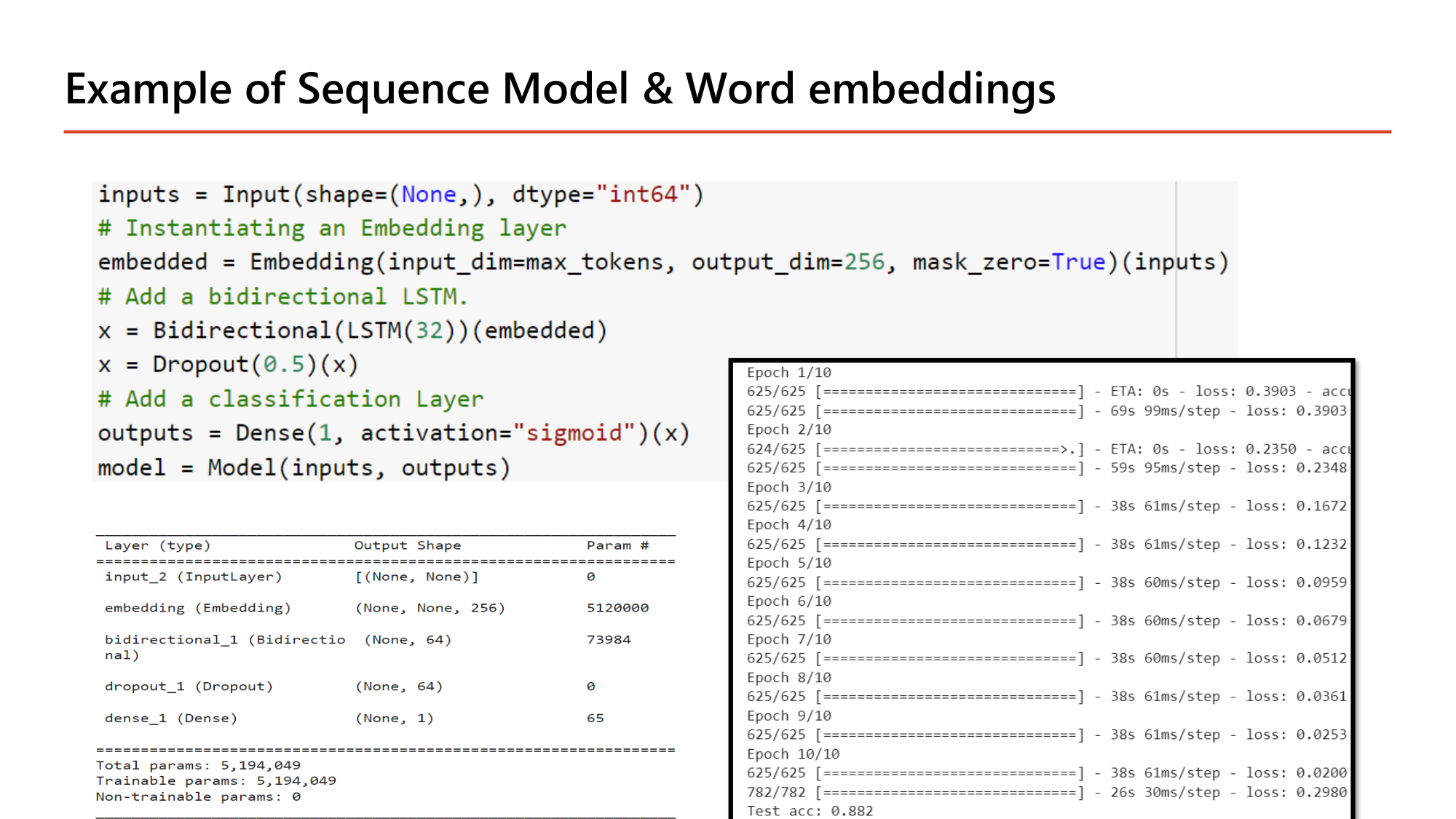1456x819 pixels.
Task: Click the loss value '0.0200'
Action: [1321, 773]
